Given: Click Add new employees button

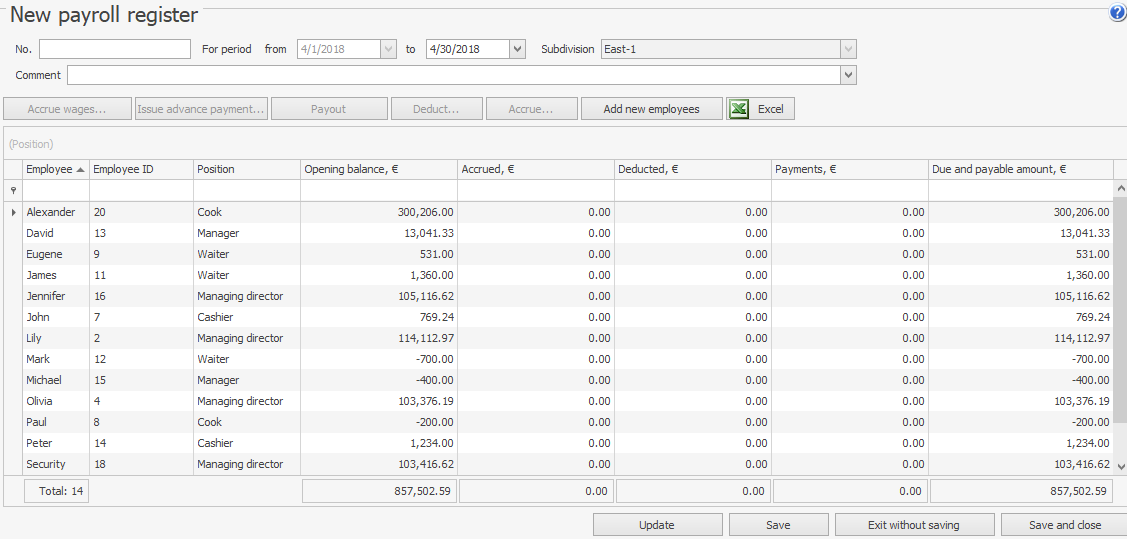Looking at the screenshot, I should coord(651,109).
